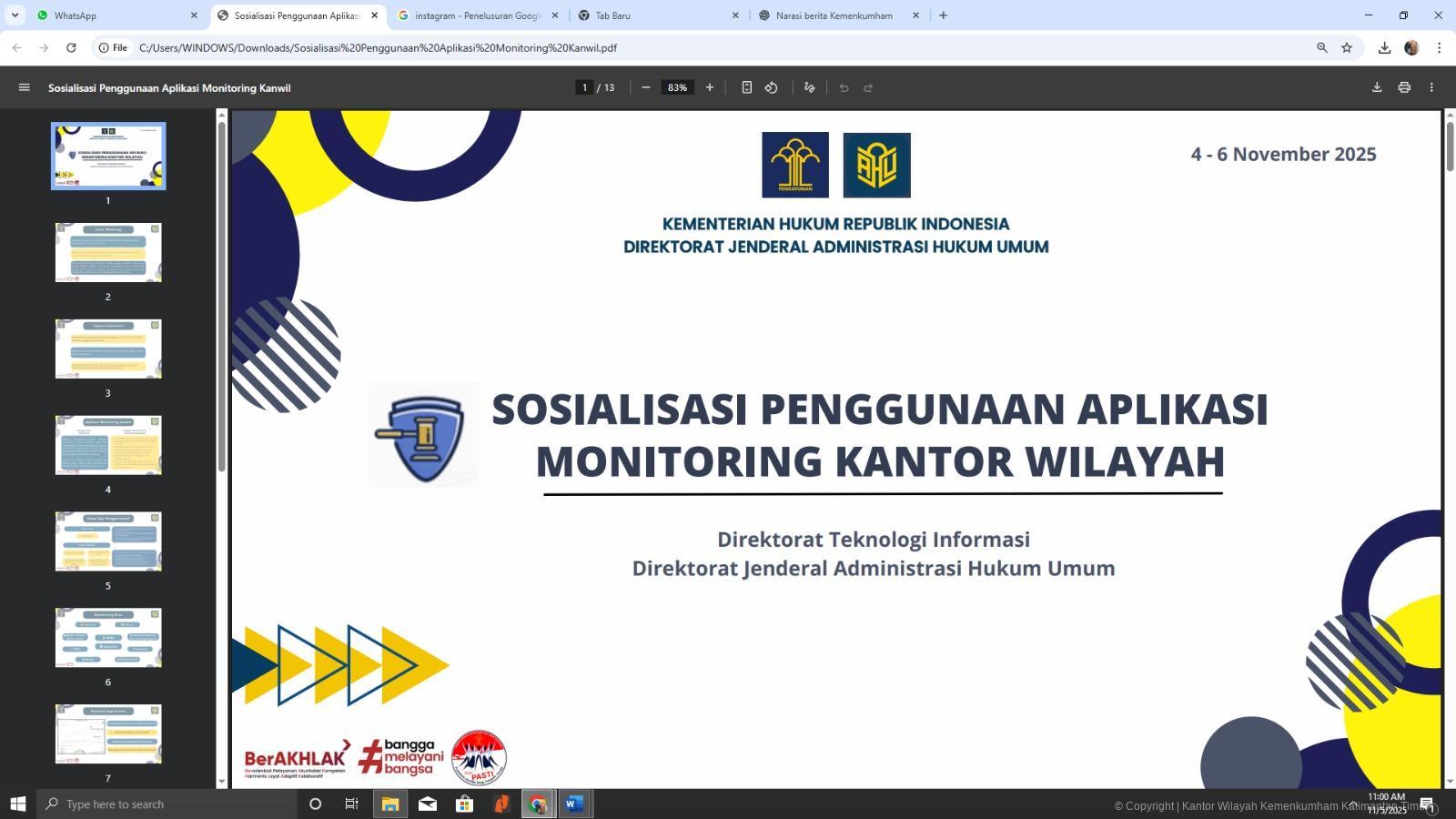Download the PDF from viewer toolbar
The width and height of the screenshot is (1456, 819).
click(x=1377, y=87)
